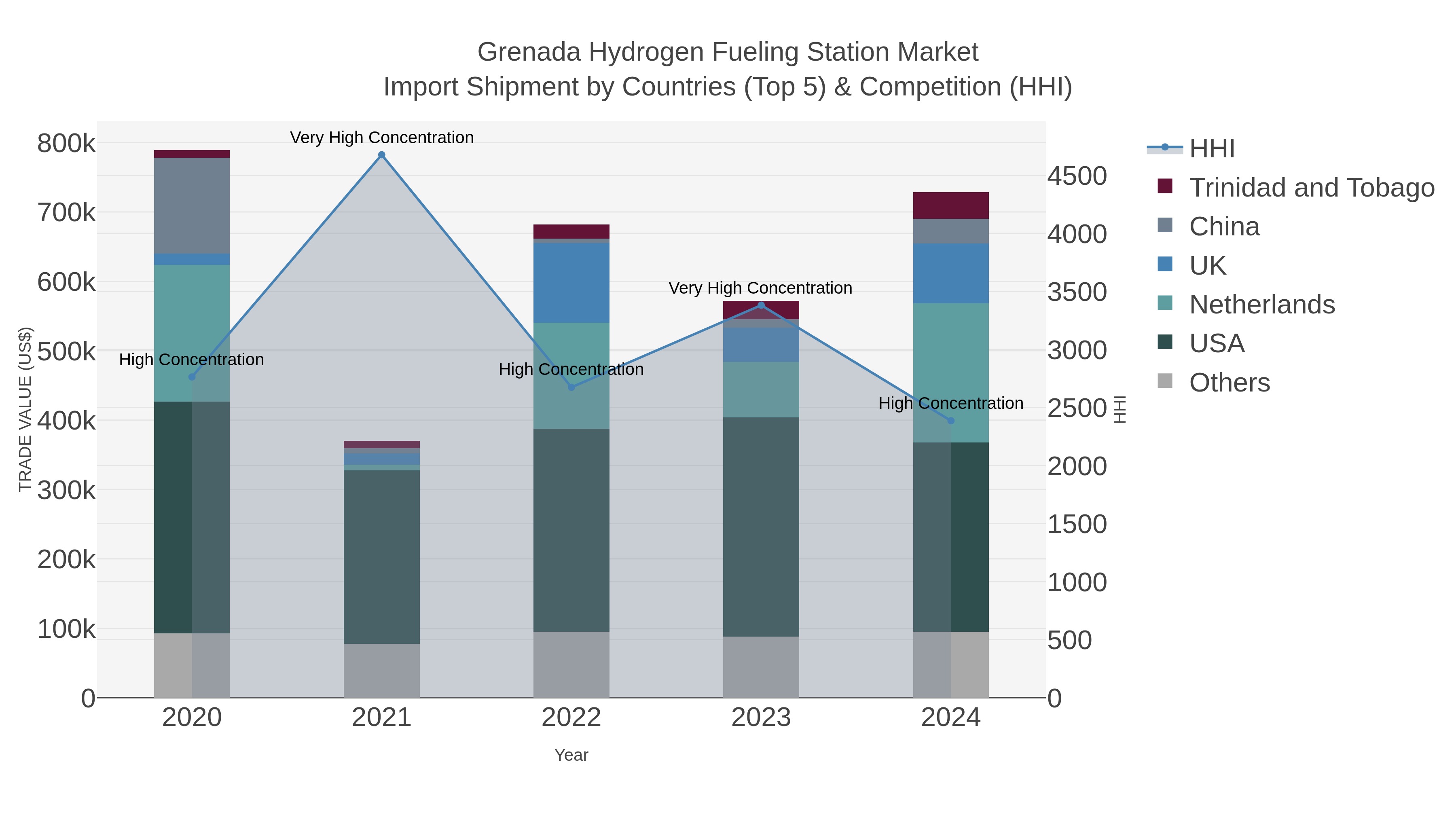Screen dimensions: 1456x819
Task: Click the 1000 HHI axis tick
Action: (x=1077, y=582)
